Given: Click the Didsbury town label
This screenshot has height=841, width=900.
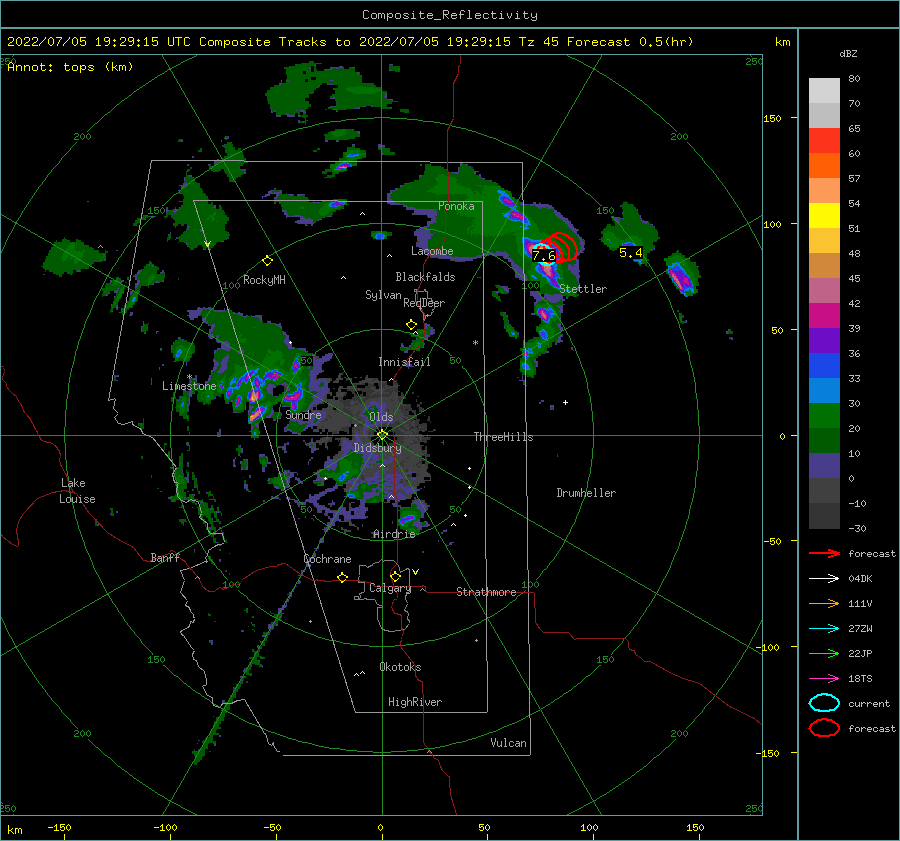Looking at the screenshot, I should (x=377, y=448).
